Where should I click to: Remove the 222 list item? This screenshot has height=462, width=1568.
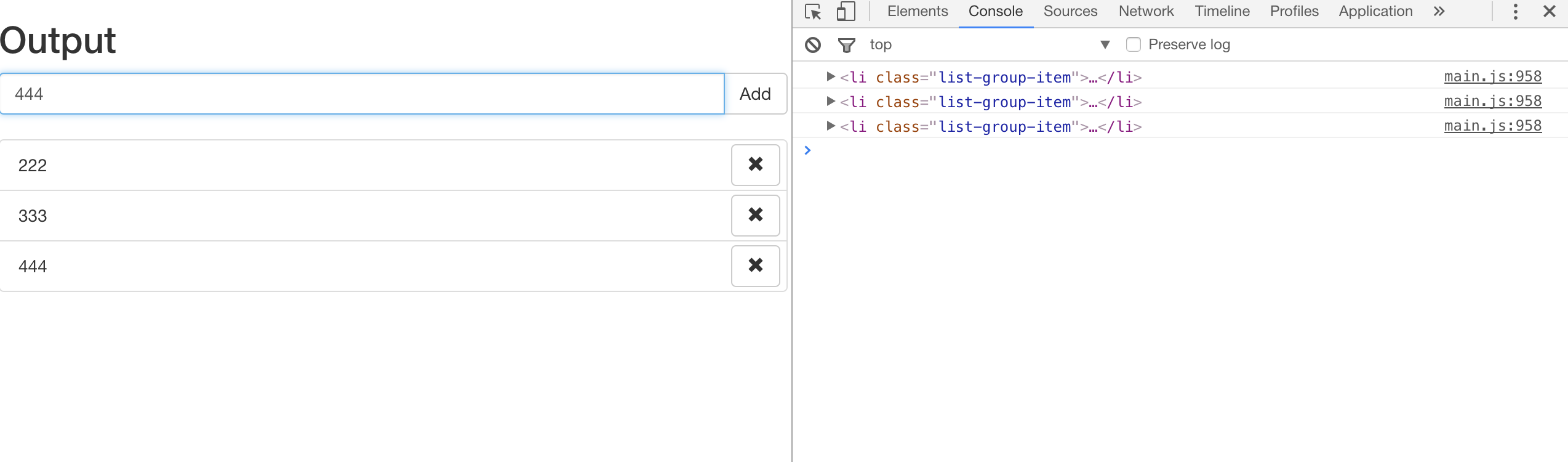click(x=755, y=165)
